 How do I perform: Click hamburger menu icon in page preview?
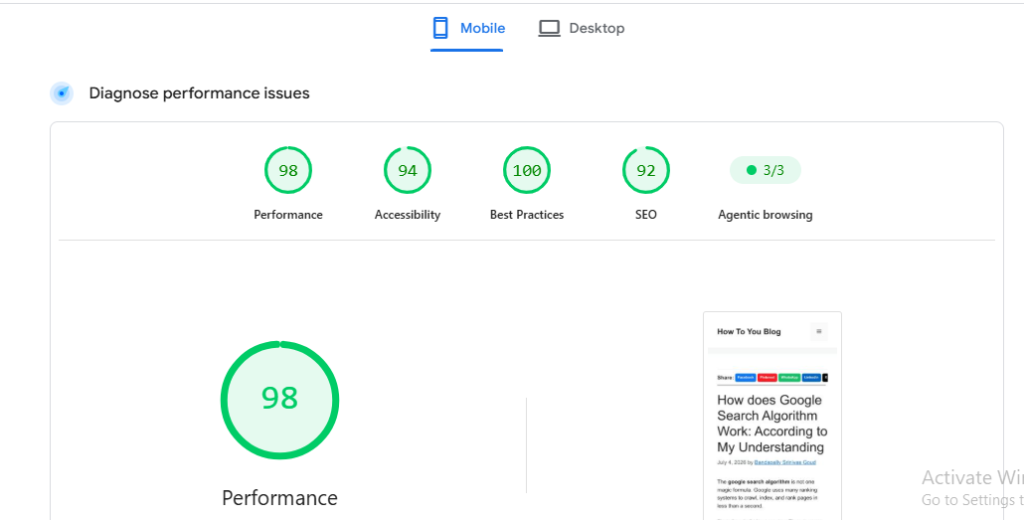click(x=819, y=331)
